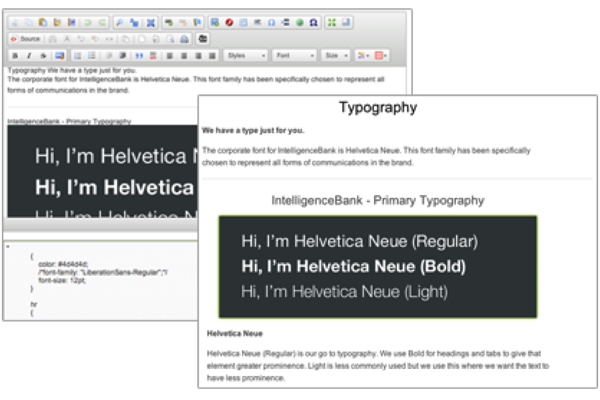Open the Font dropdown

click(x=294, y=56)
